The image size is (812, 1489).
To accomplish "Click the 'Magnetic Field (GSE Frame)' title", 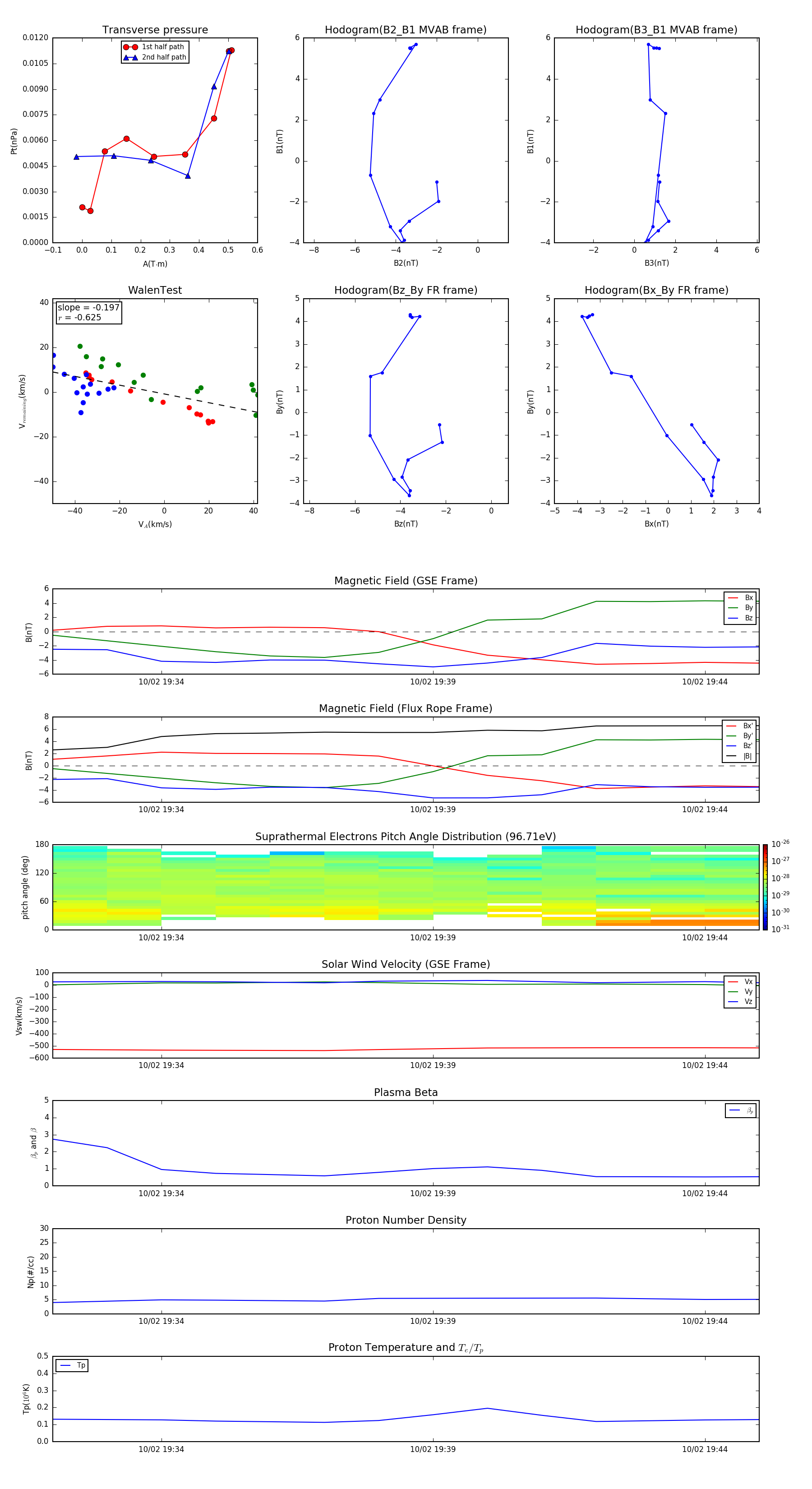I will (x=406, y=581).
